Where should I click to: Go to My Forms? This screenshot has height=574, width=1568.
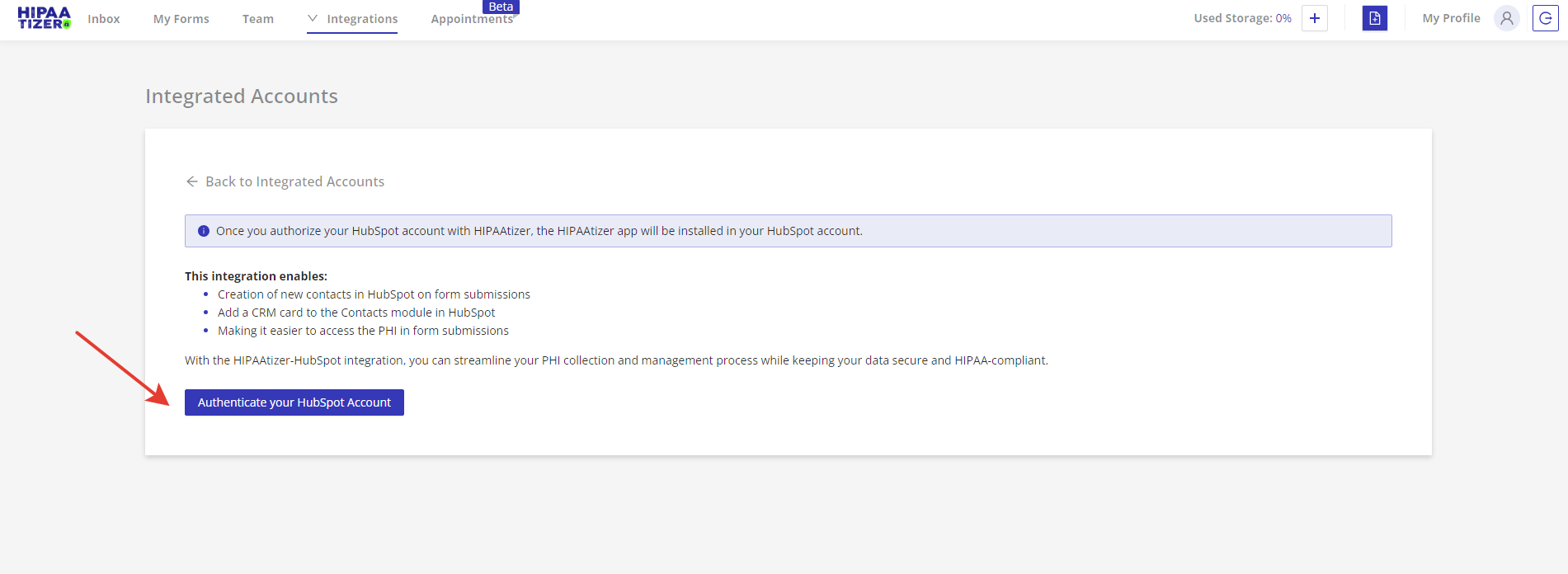coord(181,19)
